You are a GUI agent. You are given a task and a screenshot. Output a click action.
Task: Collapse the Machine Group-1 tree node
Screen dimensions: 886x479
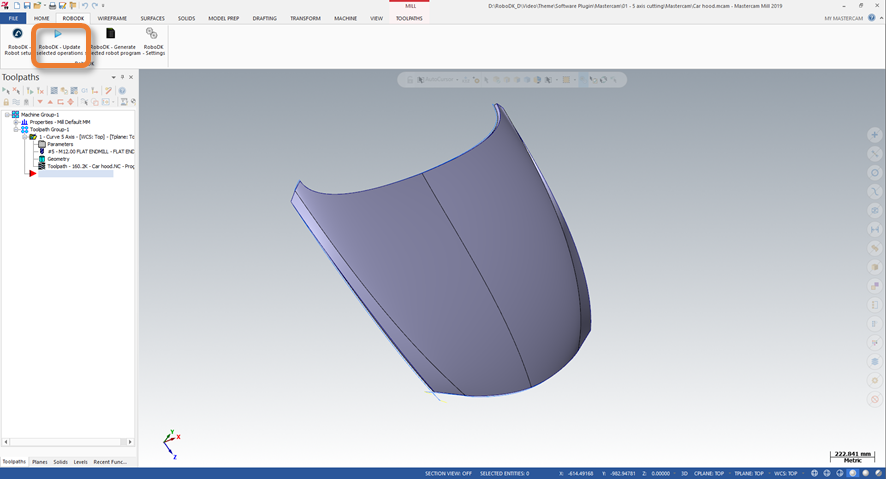[7, 115]
